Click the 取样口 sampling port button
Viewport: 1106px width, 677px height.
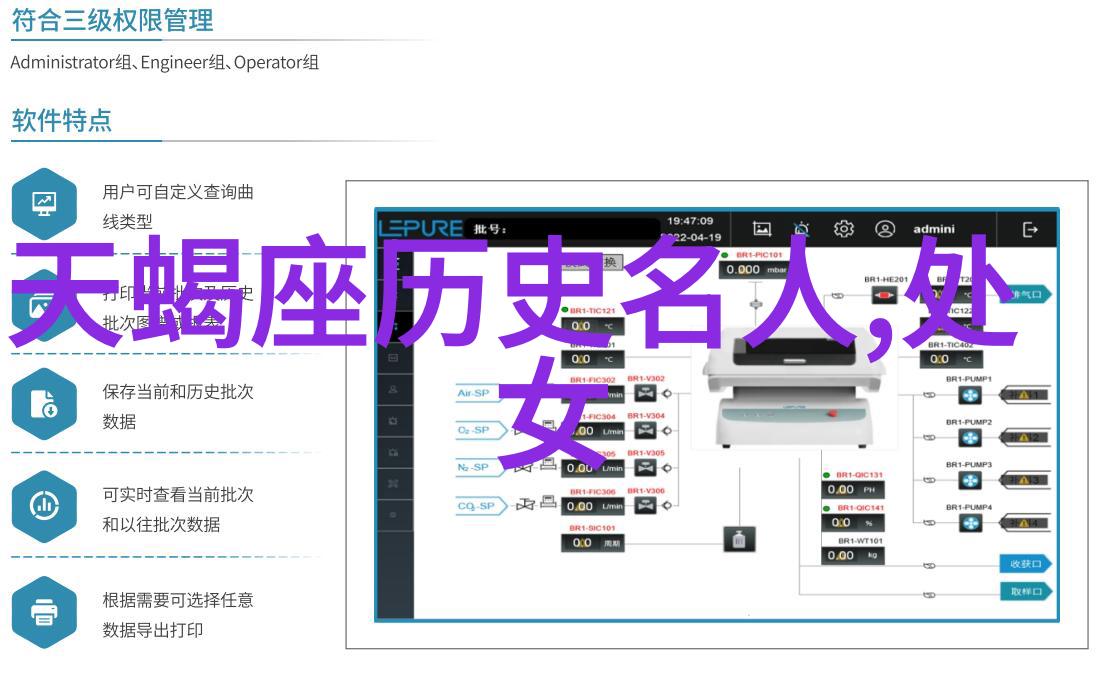tap(1025, 591)
